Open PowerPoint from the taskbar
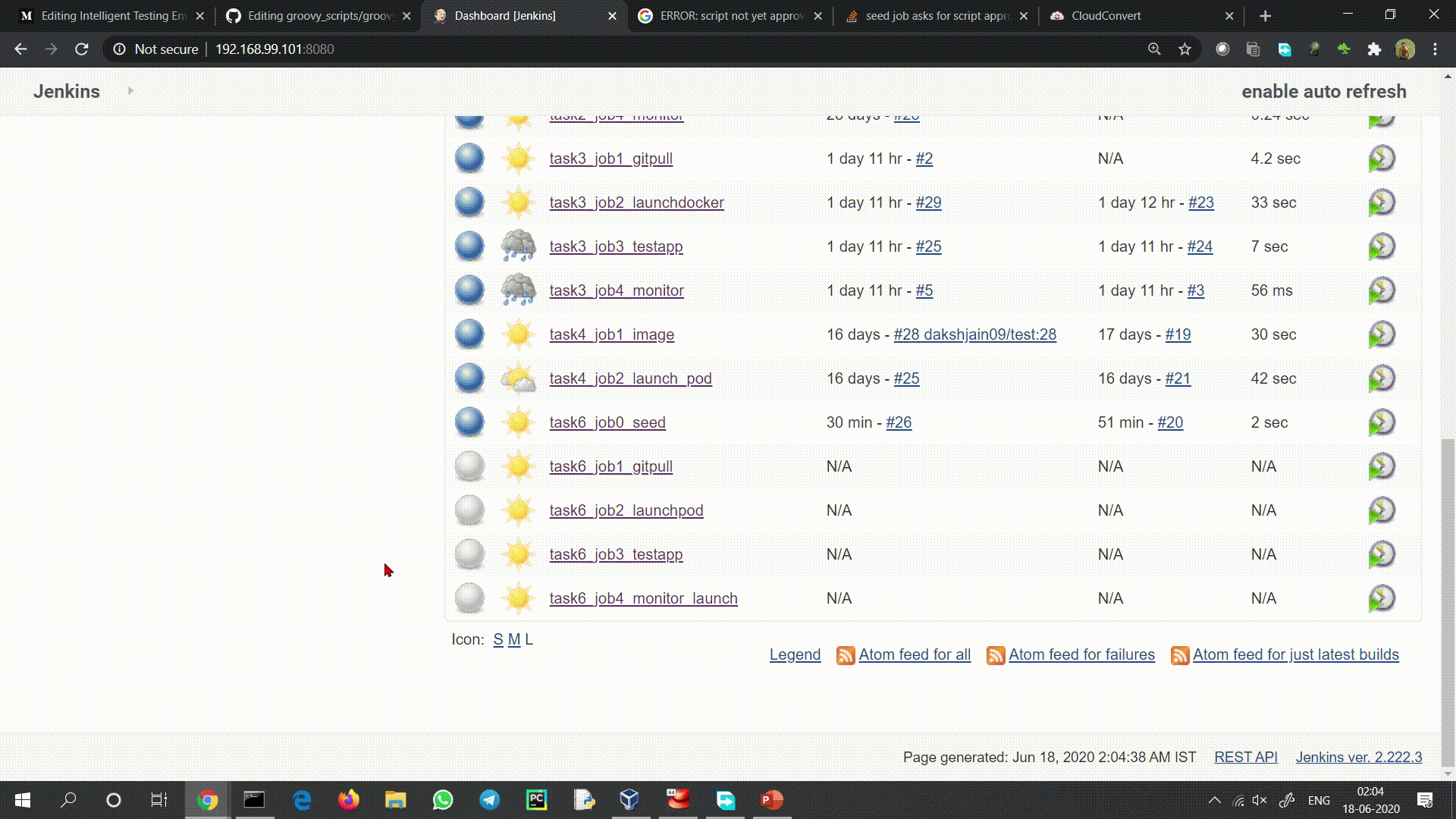The image size is (1456, 819). point(771,800)
